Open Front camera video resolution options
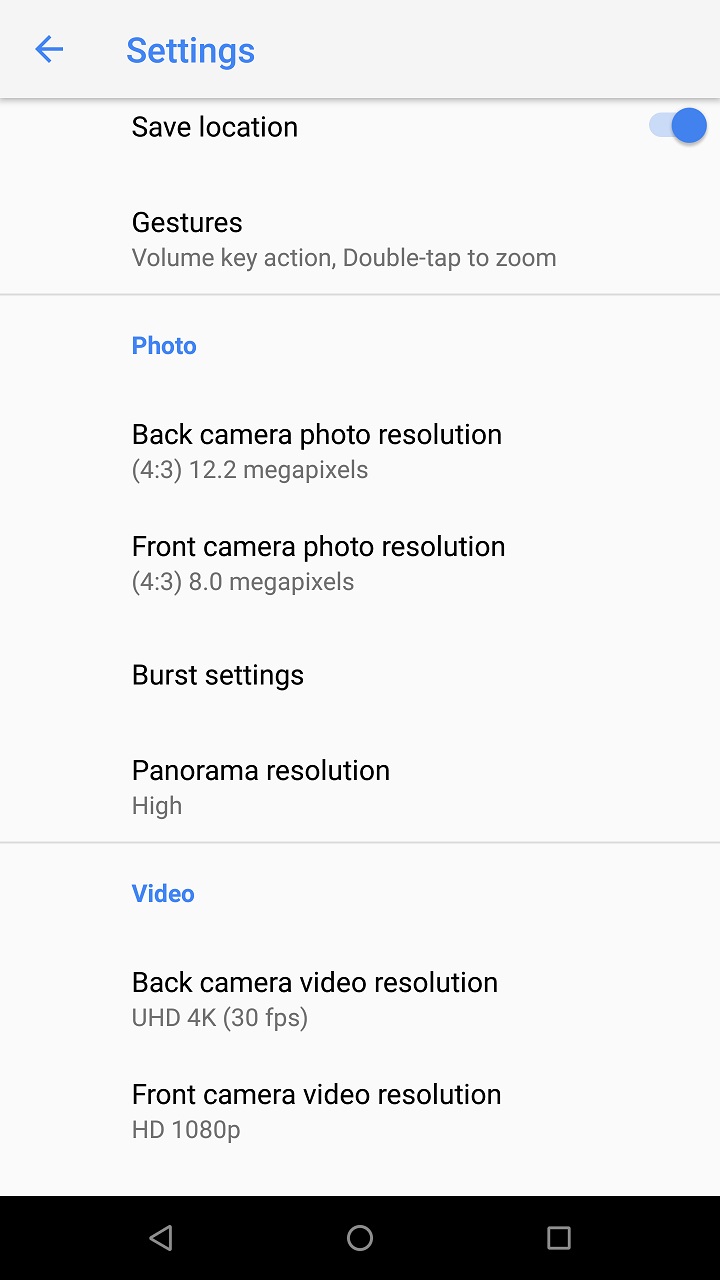The image size is (720, 1280). tap(360, 1111)
